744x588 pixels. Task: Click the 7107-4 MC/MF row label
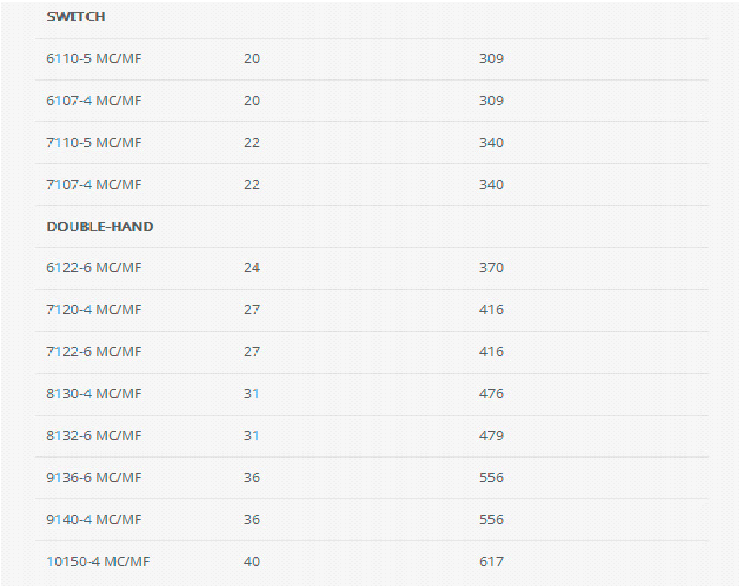tap(94, 185)
